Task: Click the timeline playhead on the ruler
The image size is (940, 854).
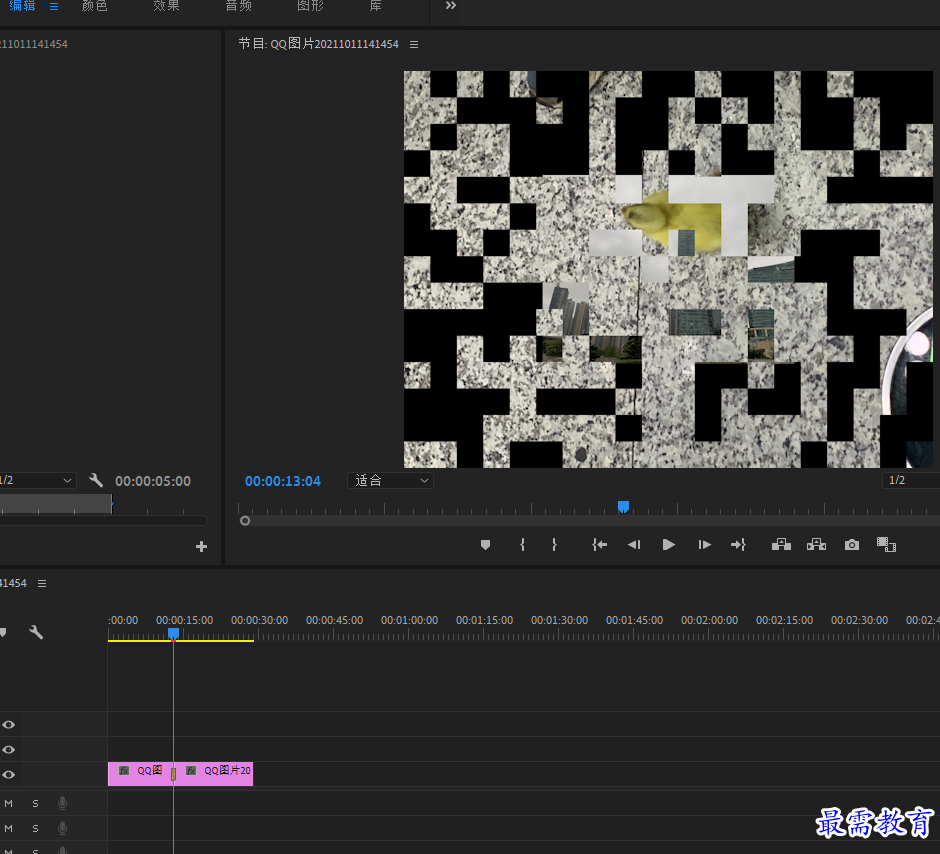Action: 173,633
